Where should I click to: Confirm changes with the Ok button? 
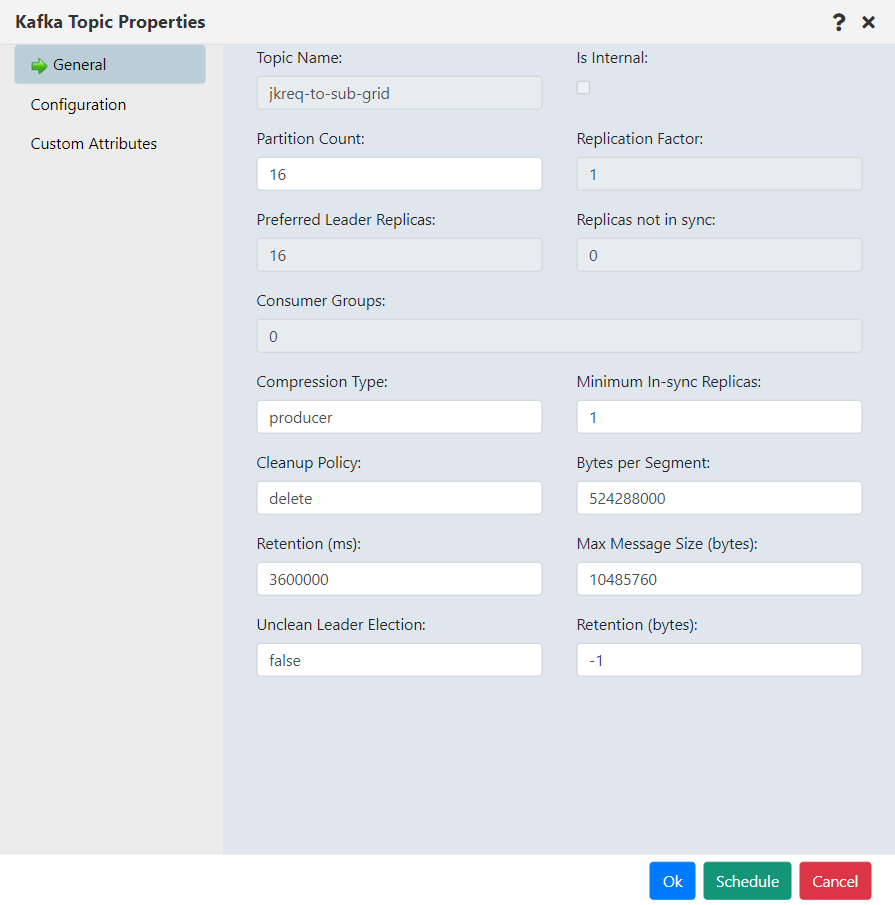point(671,881)
